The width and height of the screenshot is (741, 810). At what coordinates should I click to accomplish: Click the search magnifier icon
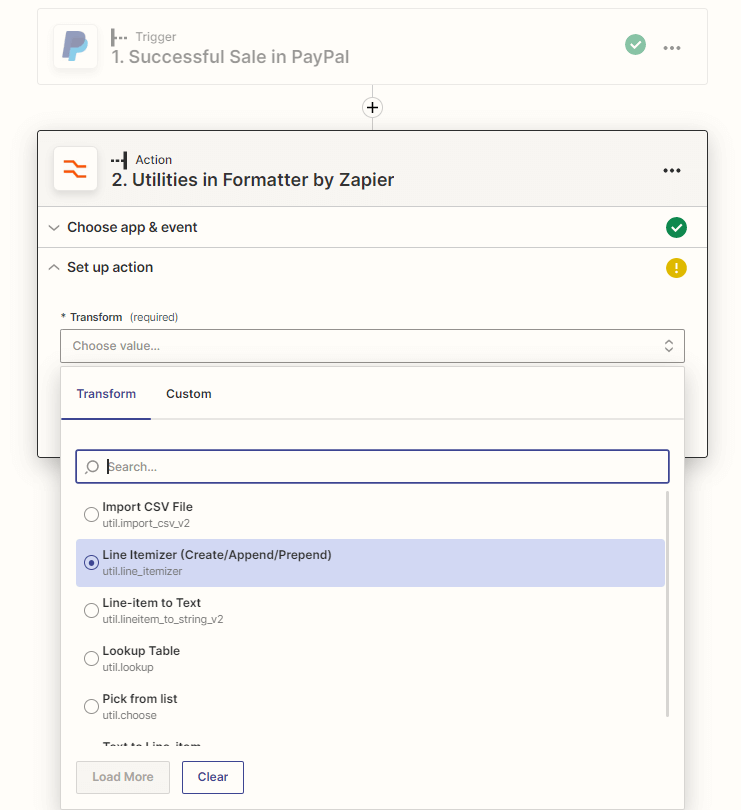click(92, 467)
